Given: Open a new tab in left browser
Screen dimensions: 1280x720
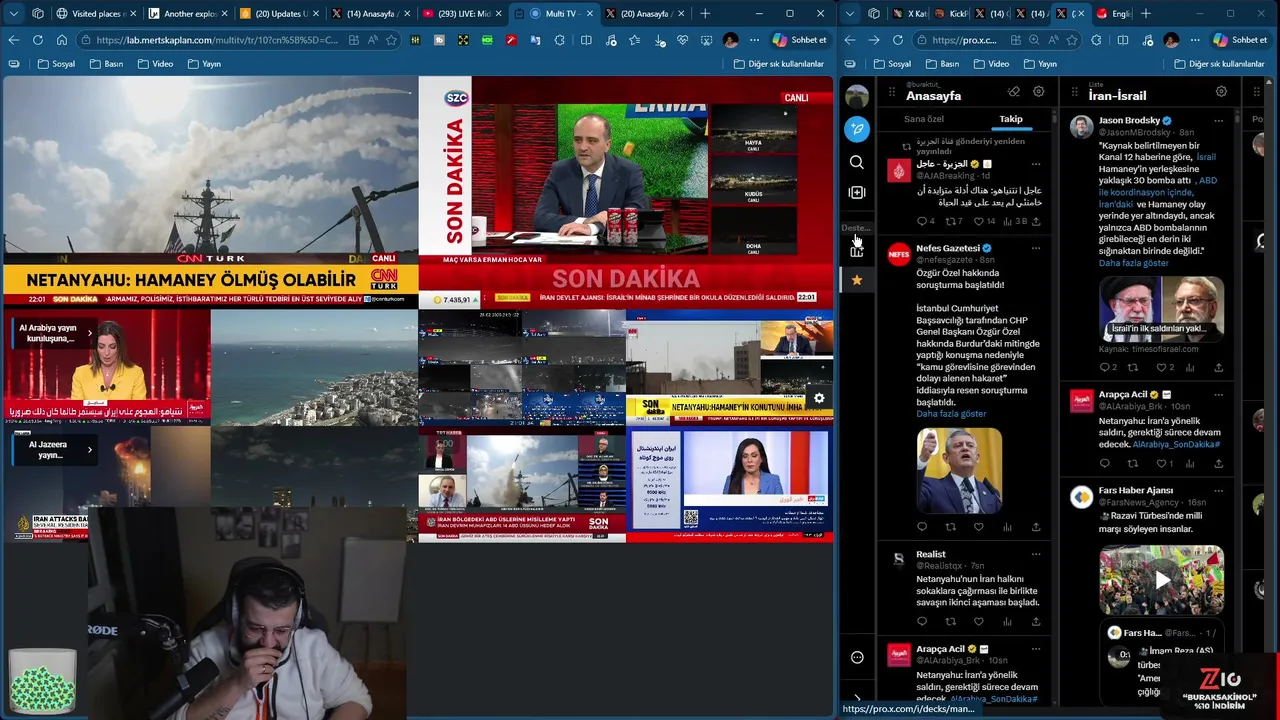Looking at the screenshot, I should tap(705, 13).
